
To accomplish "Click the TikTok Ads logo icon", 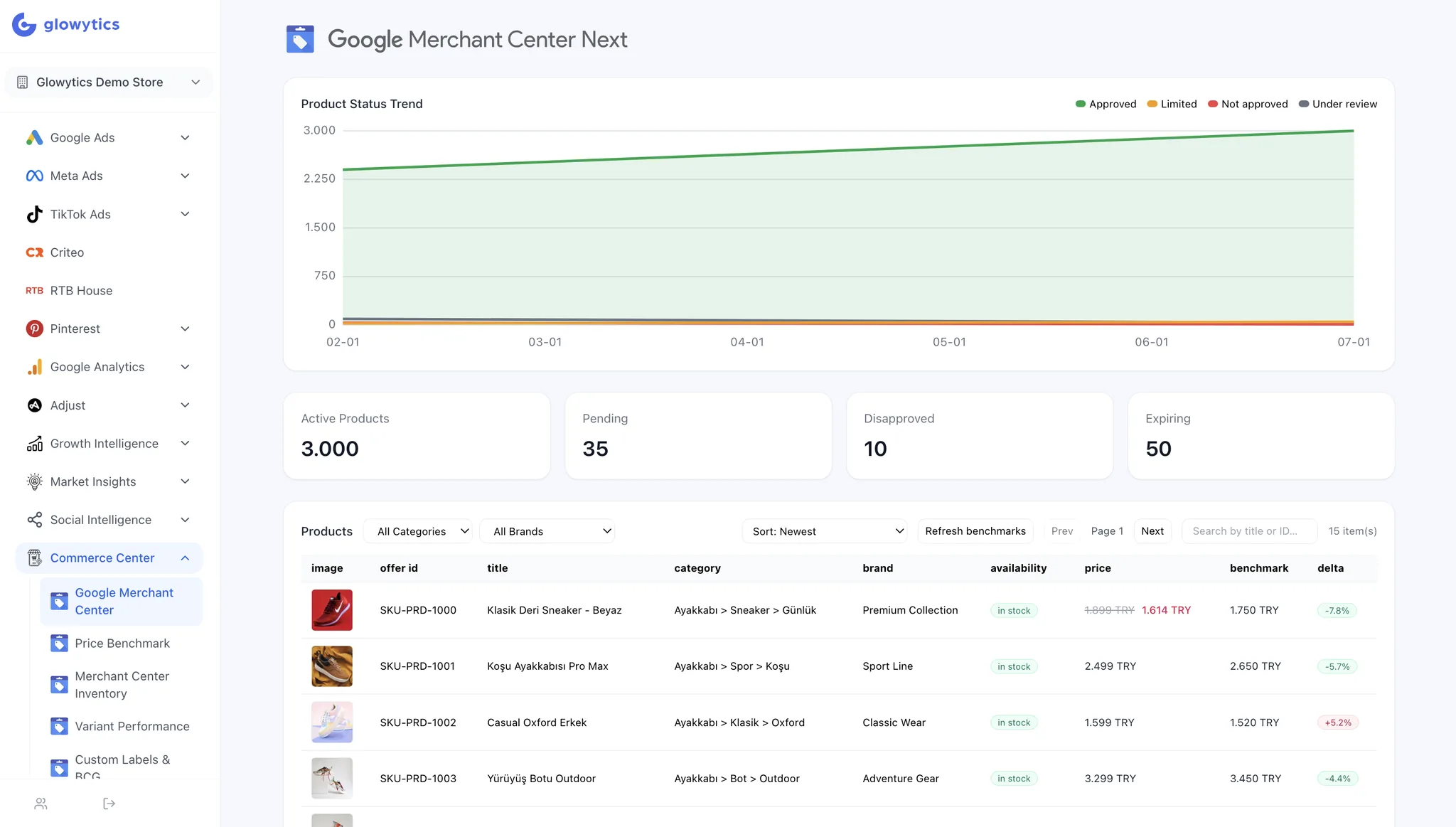I will [x=34, y=214].
